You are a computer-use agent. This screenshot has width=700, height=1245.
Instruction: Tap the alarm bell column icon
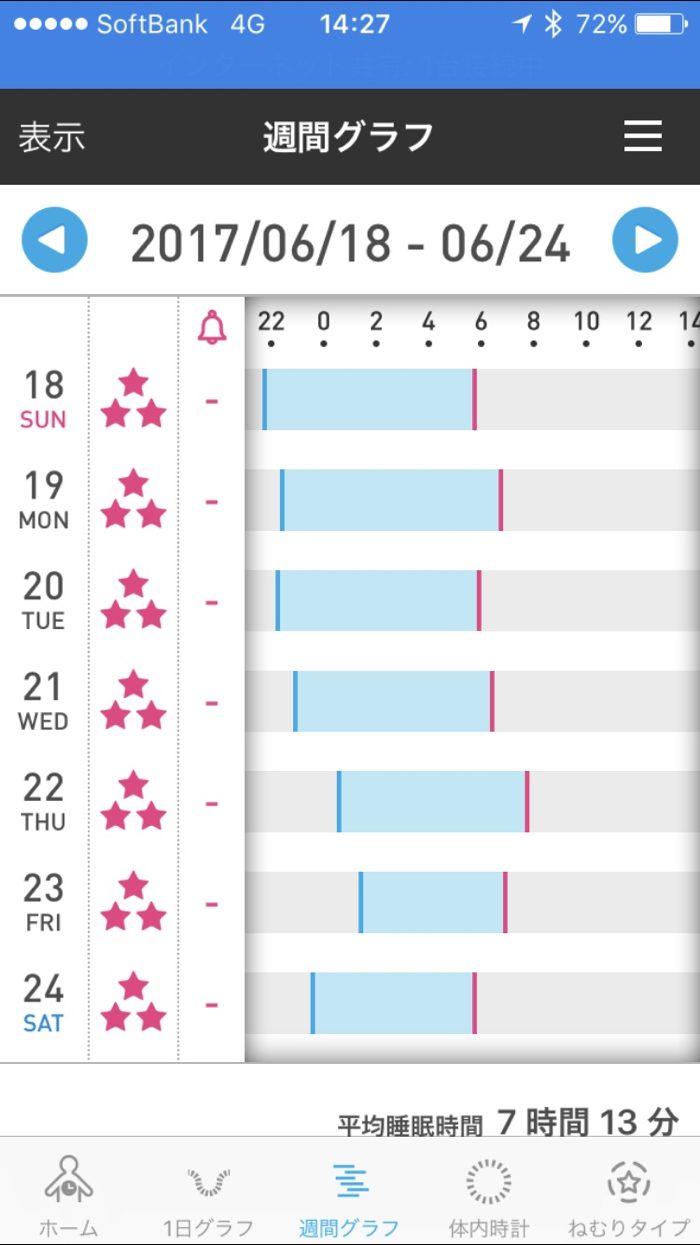(x=212, y=327)
